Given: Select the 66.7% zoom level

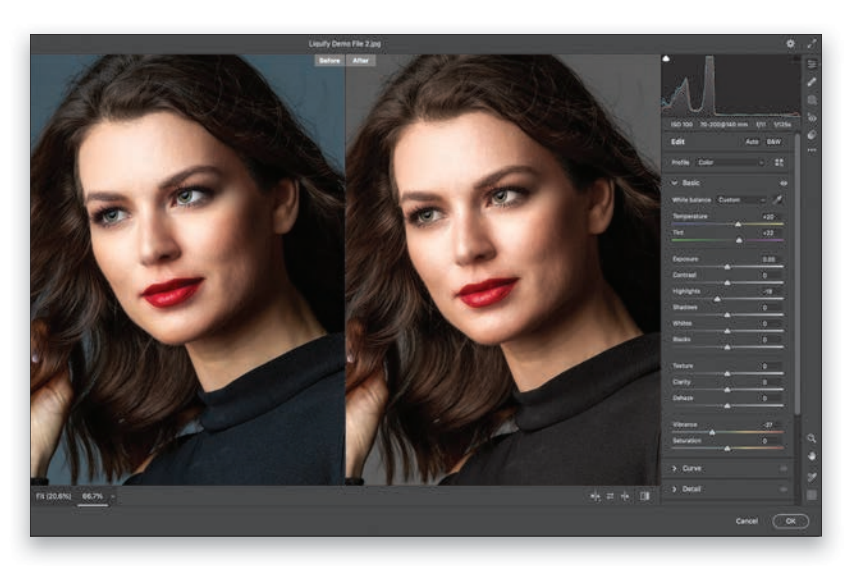Looking at the screenshot, I should point(93,495).
